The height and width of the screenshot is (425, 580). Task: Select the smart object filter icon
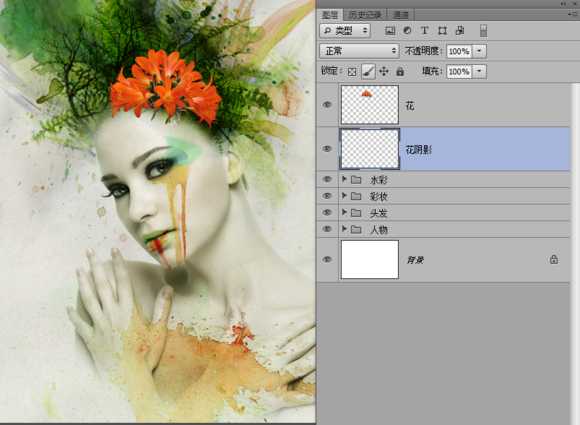[x=460, y=31]
